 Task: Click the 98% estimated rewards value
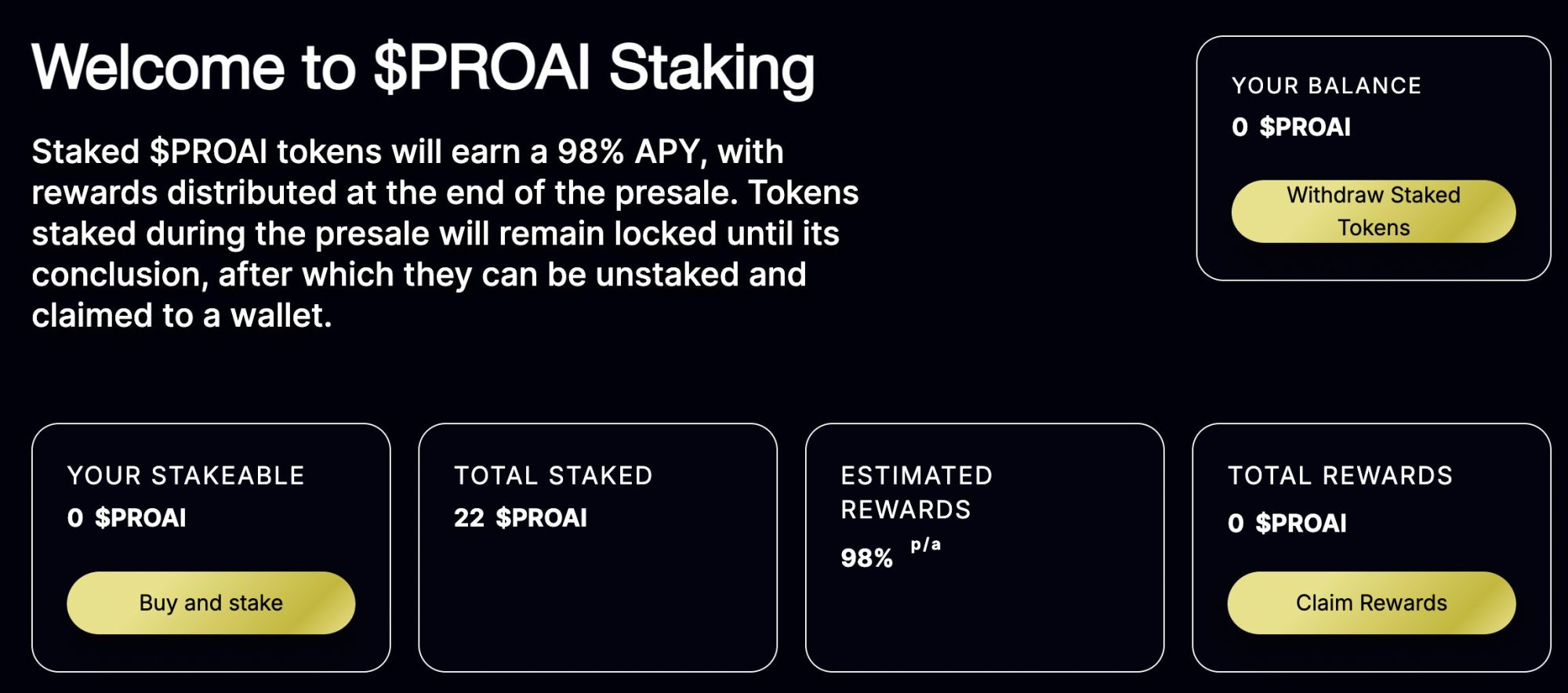click(x=866, y=558)
